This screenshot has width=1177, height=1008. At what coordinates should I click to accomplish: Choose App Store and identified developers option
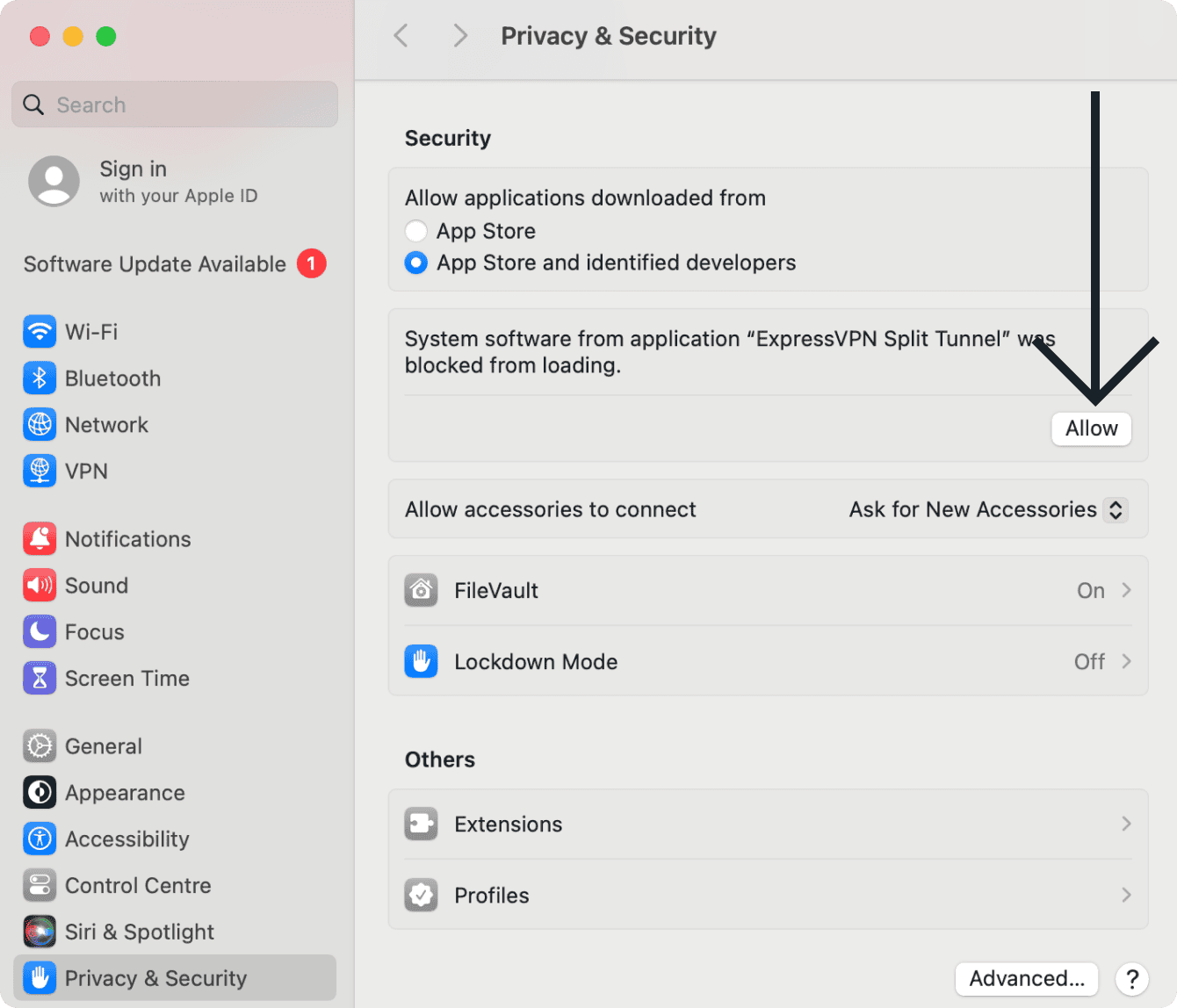point(416,263)
